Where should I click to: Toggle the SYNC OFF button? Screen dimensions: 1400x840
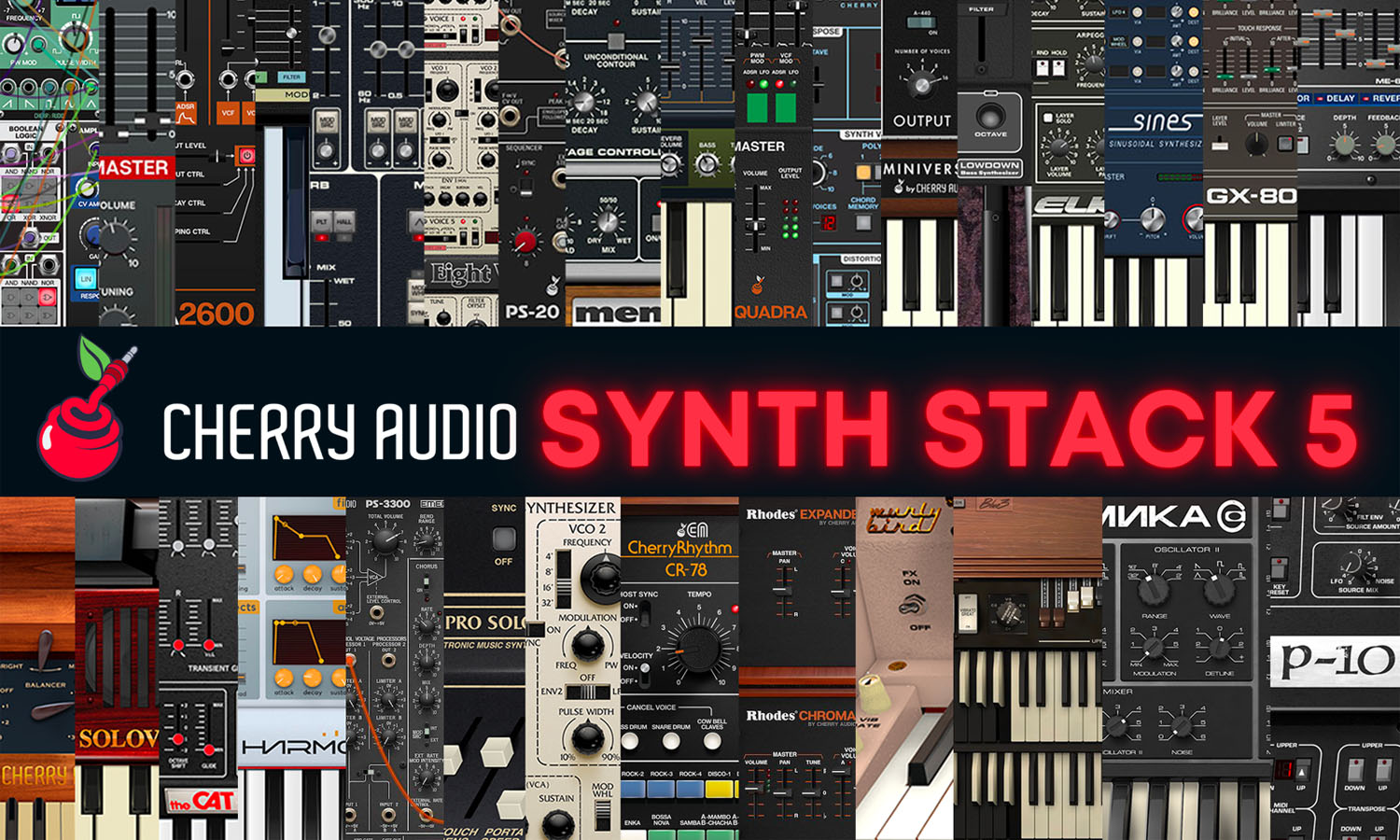point(504,539)
